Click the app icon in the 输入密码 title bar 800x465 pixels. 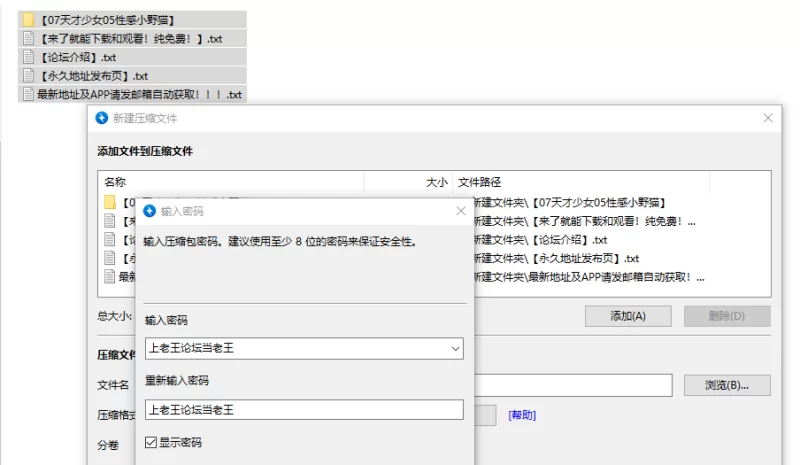tap(150, 211)
